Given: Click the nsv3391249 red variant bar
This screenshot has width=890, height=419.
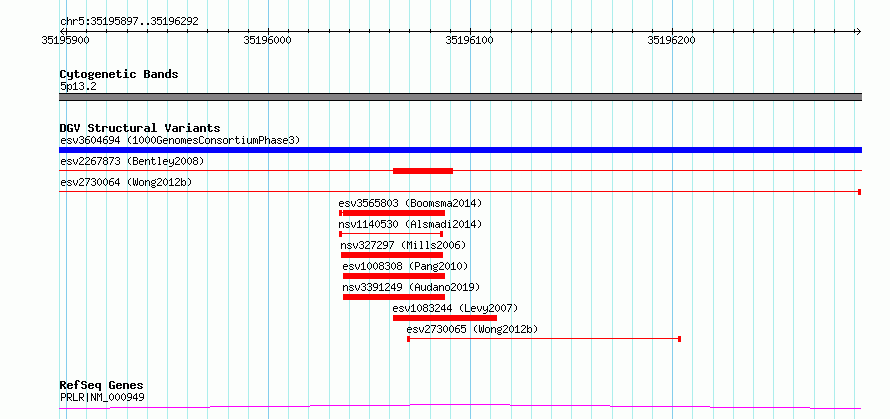Looking at the screenshot, I should point(394,297).
